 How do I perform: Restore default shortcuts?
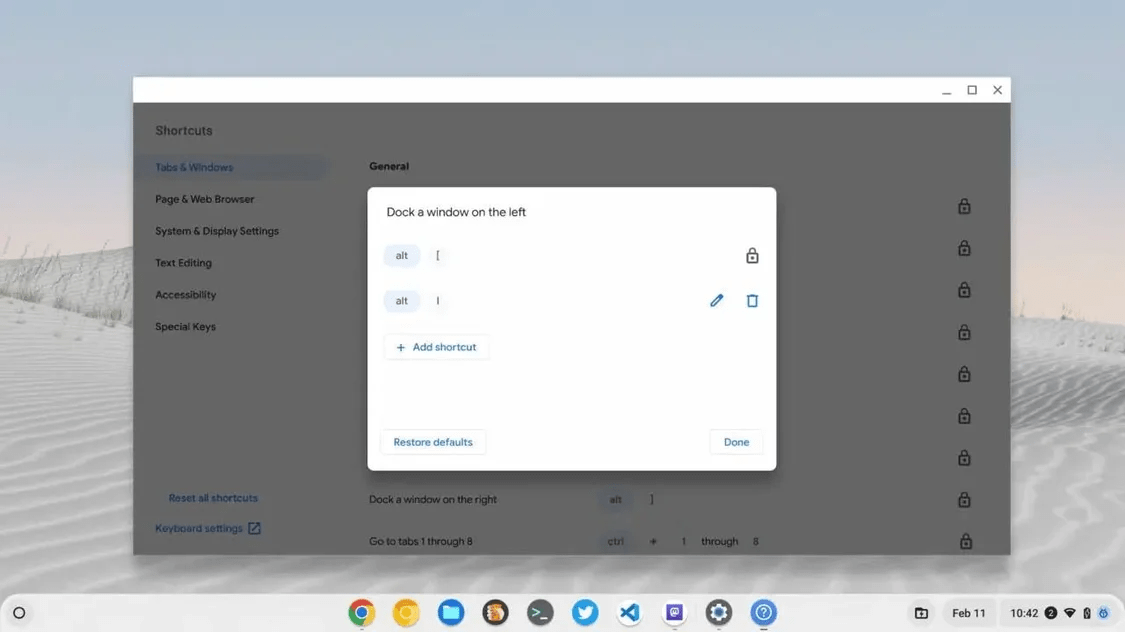432,441
